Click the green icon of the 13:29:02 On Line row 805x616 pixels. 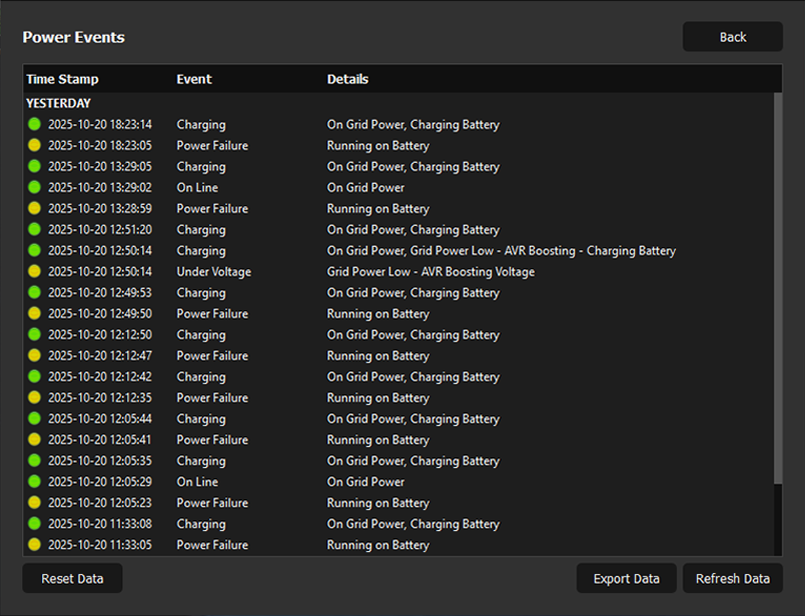34,188
